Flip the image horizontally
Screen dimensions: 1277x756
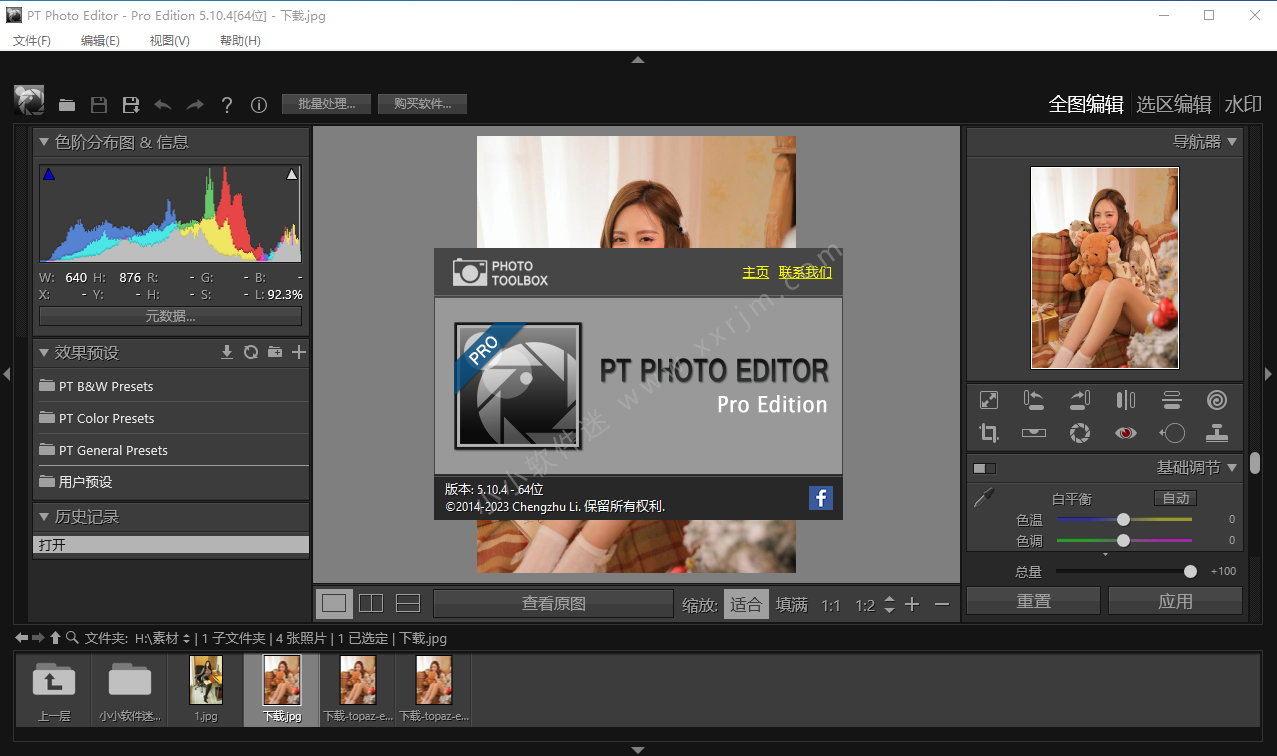tap(1126, 400)
